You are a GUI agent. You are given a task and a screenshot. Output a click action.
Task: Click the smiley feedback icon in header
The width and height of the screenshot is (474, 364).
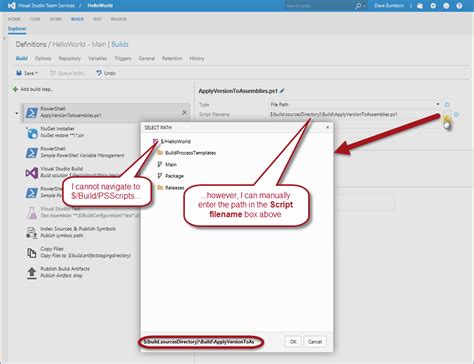pyautogui.click(x=446, y=6)
